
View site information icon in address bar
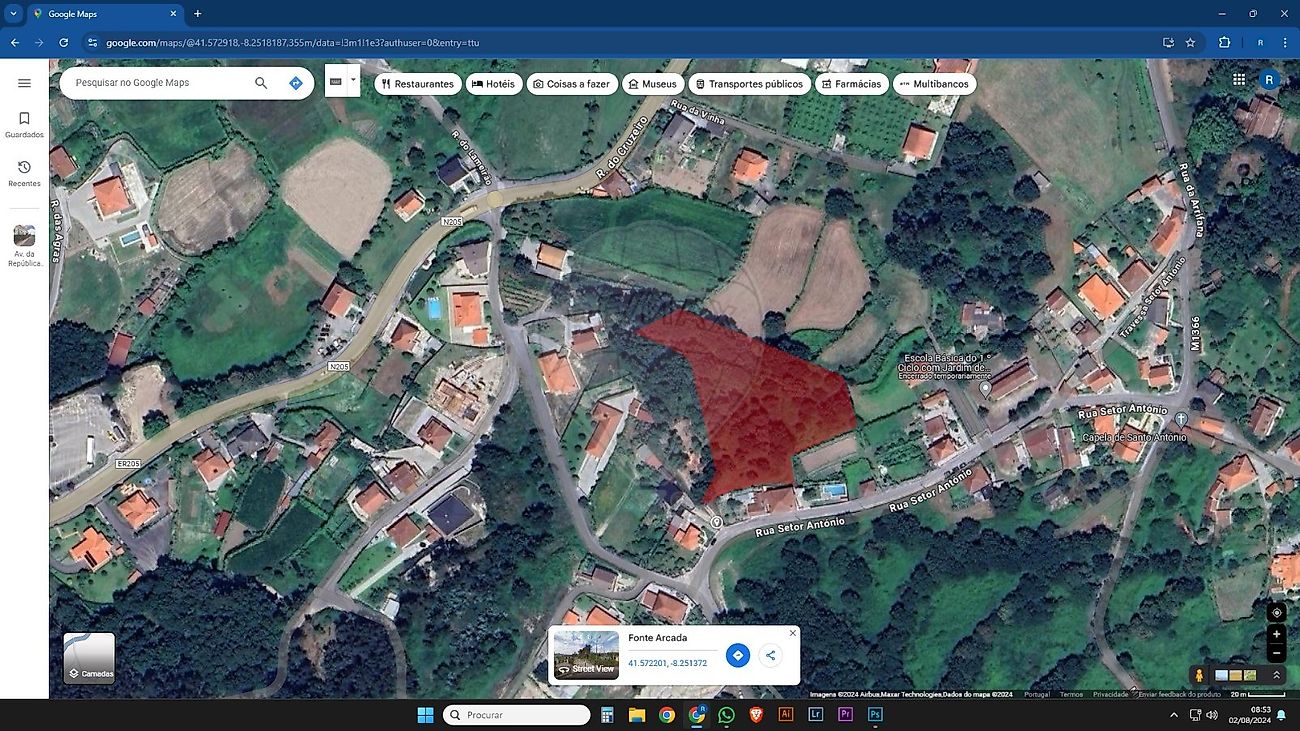pos(93,43)
